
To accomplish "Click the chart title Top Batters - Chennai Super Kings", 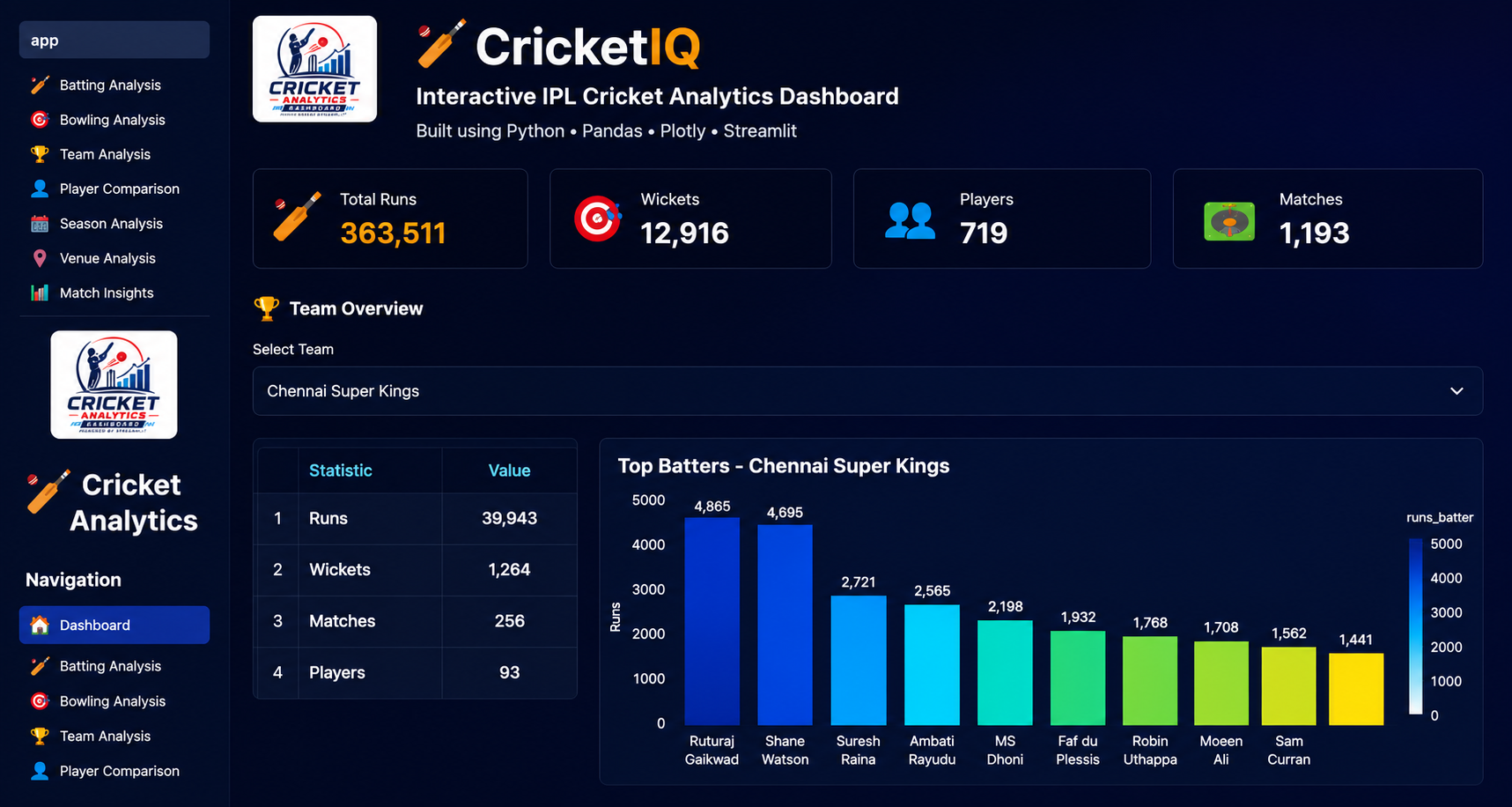I will point(784,466).
